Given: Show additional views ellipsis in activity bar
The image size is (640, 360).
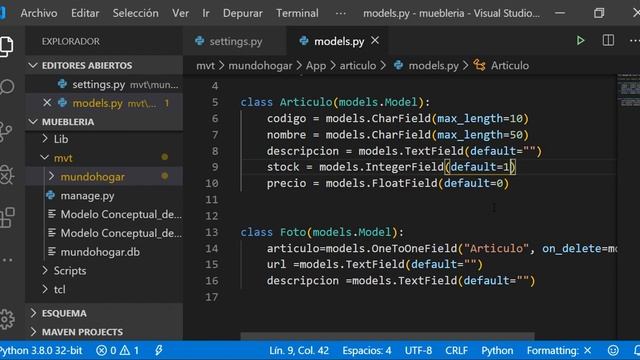Looking at the screenshot, I should coord(7,260).
